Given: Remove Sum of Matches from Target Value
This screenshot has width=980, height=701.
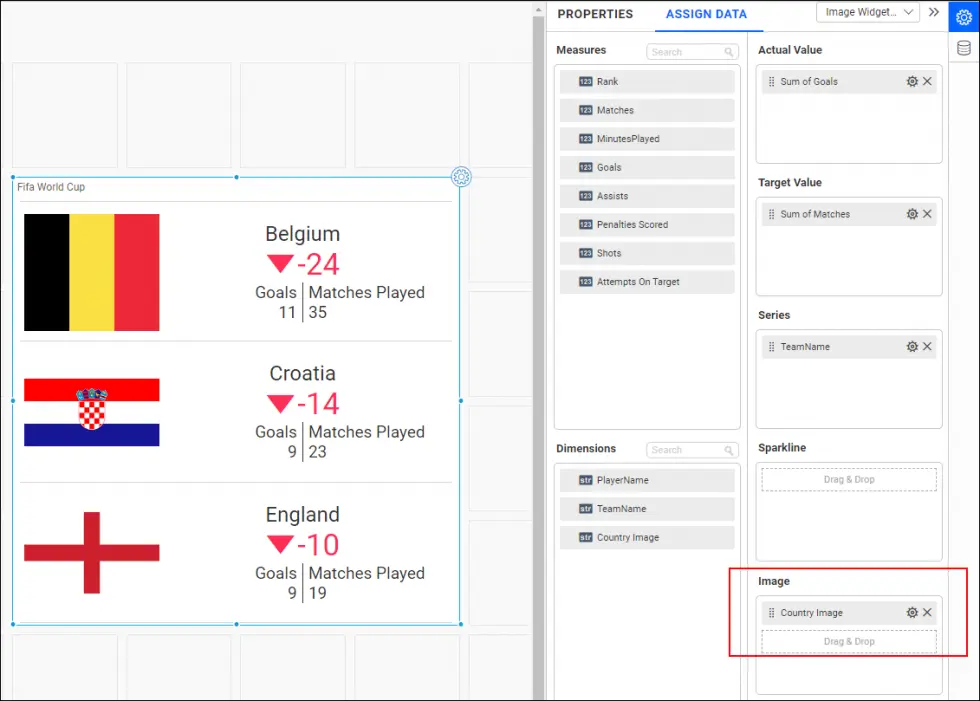Looking at the screenshot, I should pos(927,214).
